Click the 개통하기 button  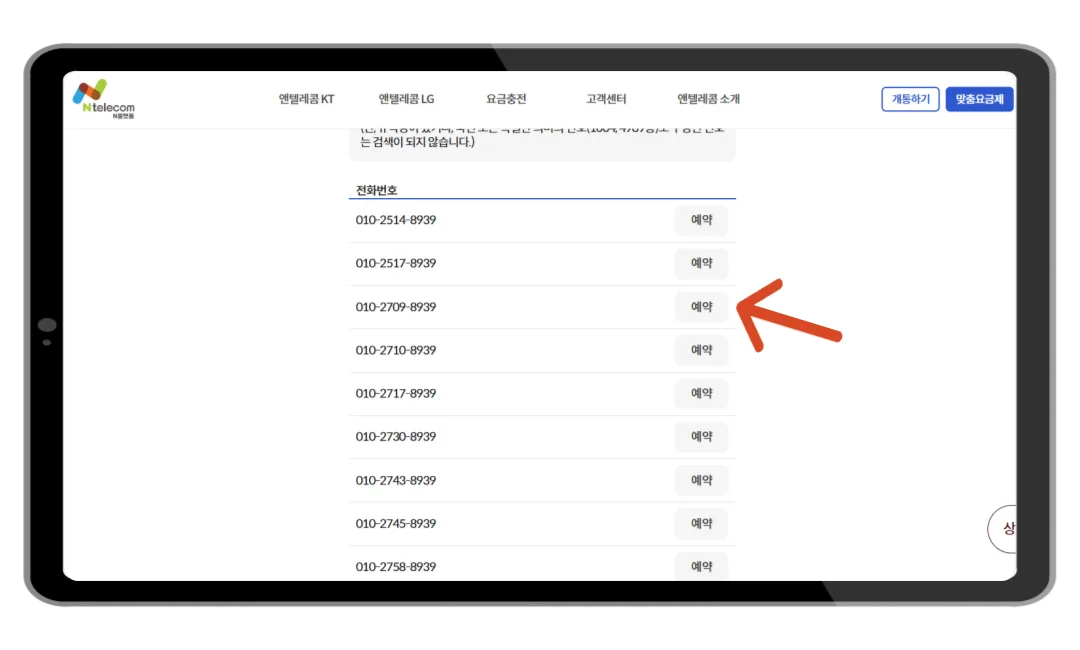tap(911, 99)
